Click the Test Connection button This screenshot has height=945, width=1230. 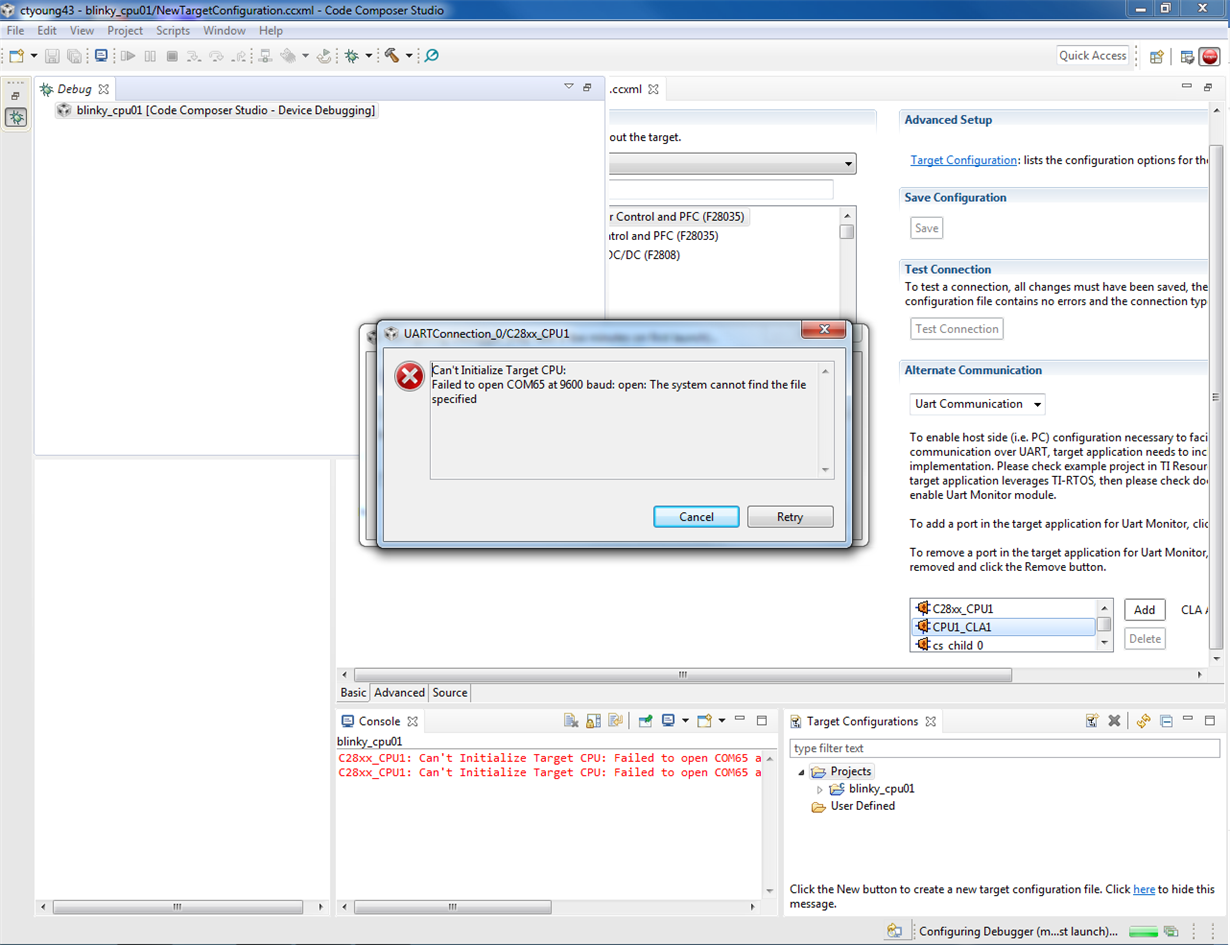pyautogui.click(x=957, y=329)
